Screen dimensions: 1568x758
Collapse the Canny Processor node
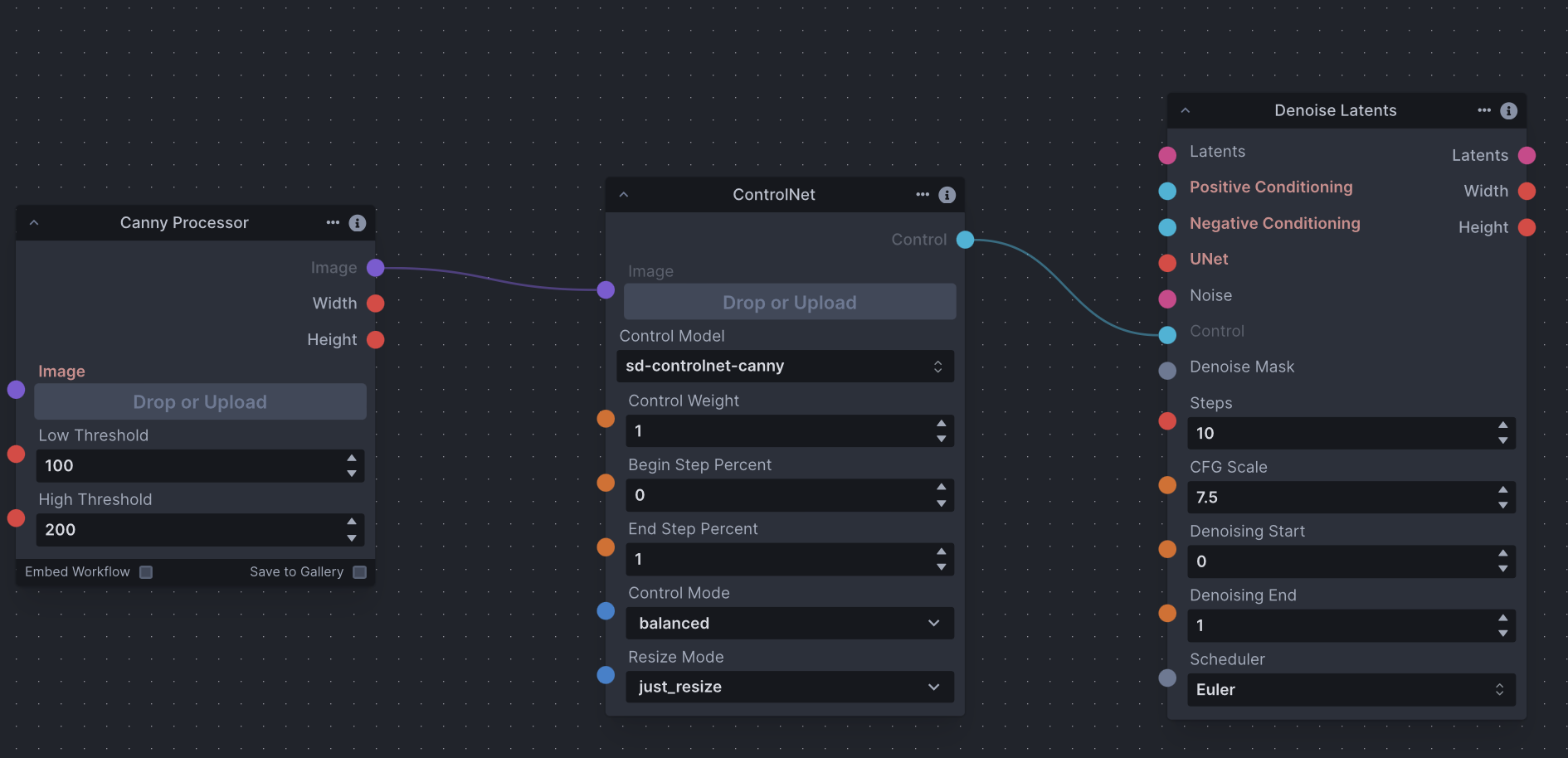click(34, 223)
